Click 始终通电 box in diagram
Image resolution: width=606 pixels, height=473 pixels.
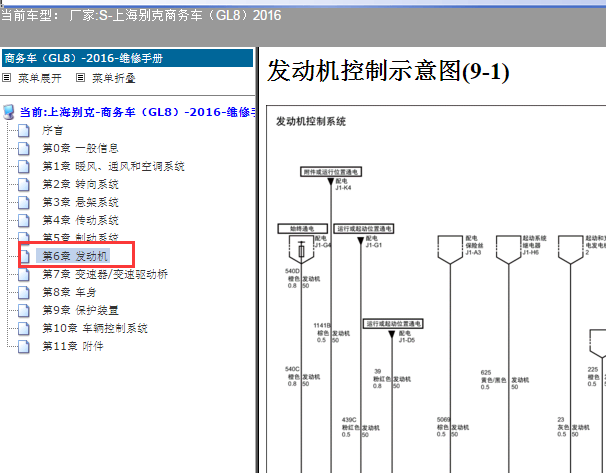(302, 229)
